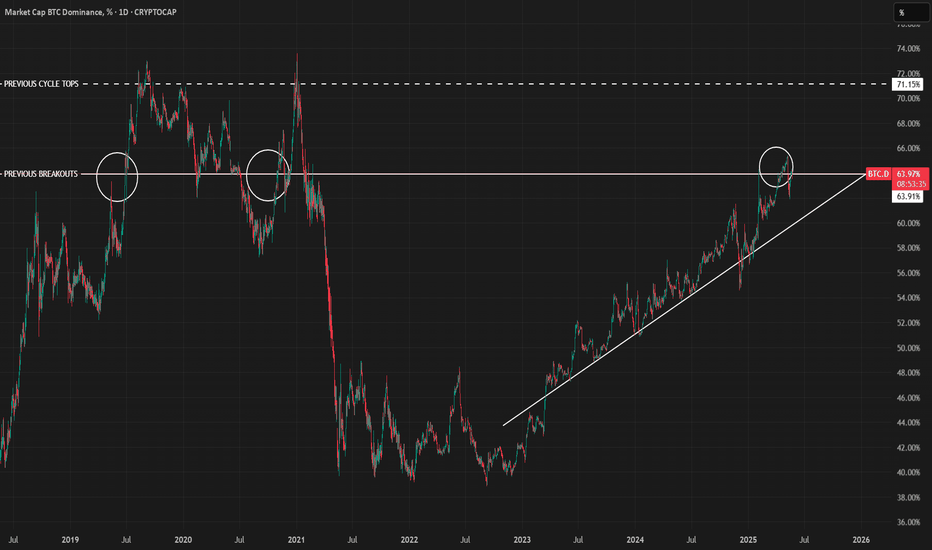This screenshot has width=932, height=550.
Task: Click the 50.00% price axis label
Action: (908, 348)
